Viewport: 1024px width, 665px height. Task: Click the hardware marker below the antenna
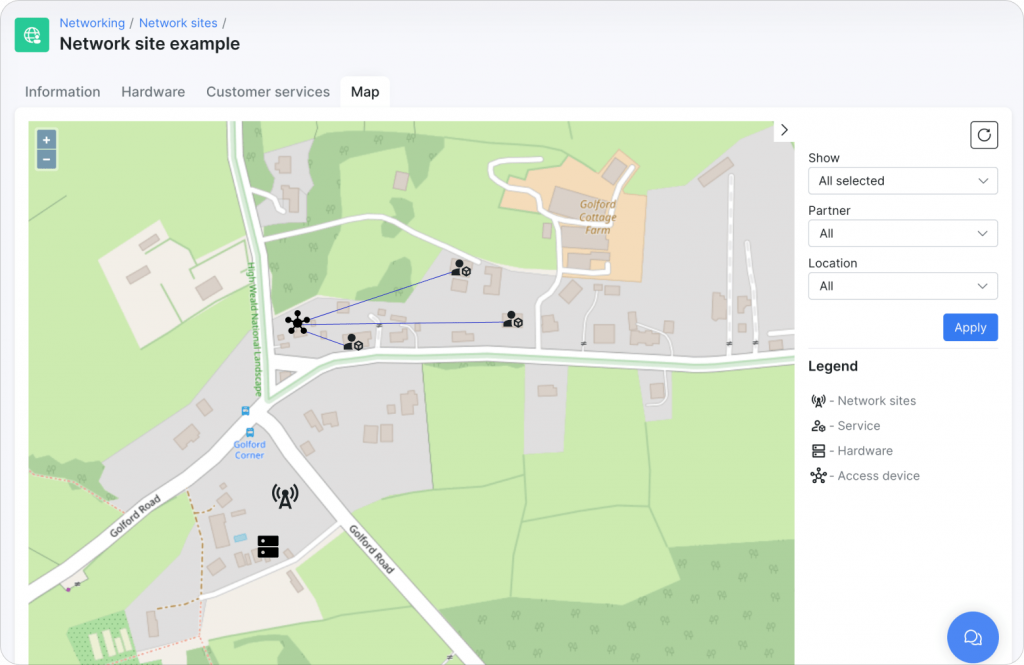click(x=266, y=545)
